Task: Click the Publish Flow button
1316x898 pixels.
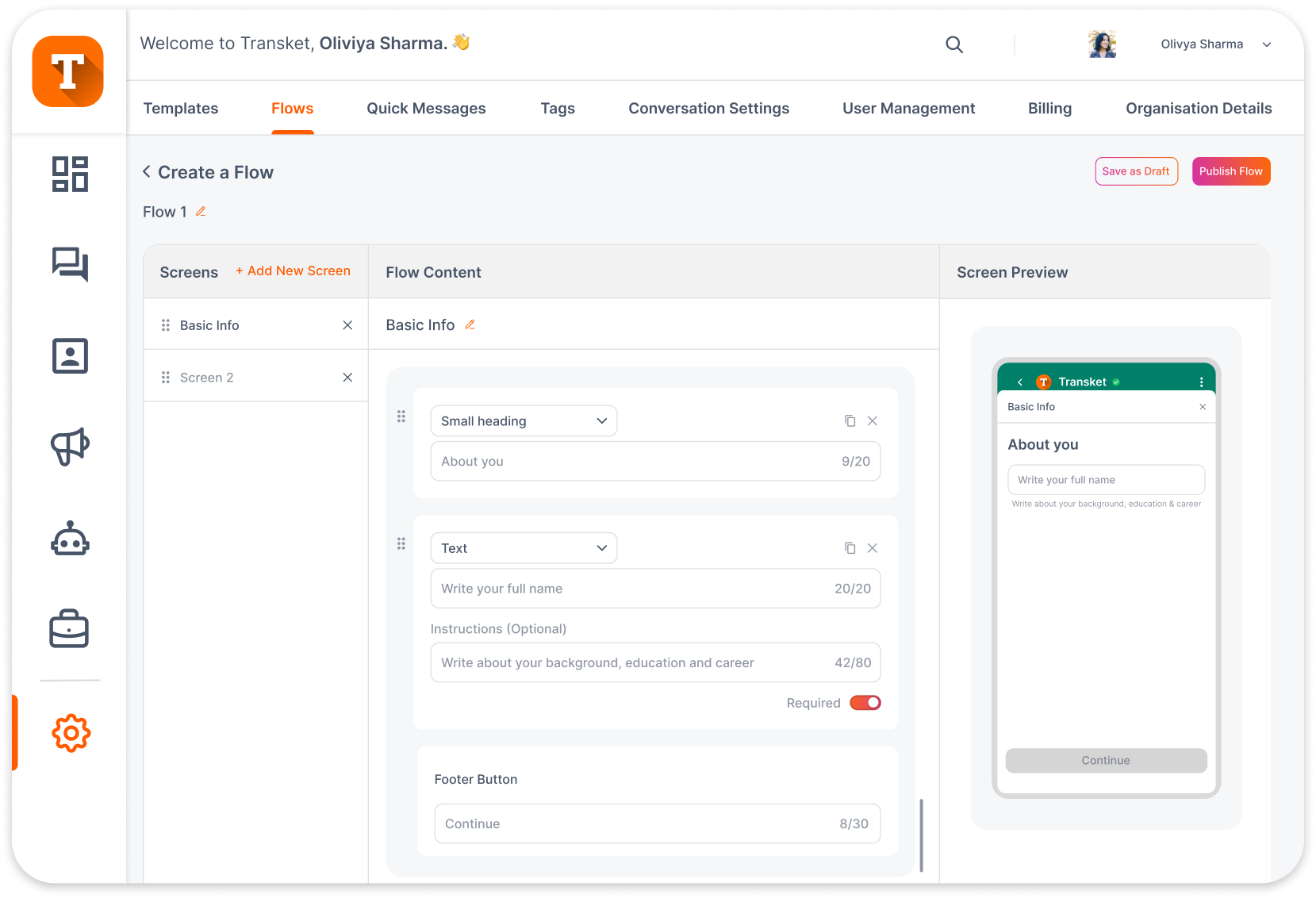Action: [x=1230, y=171]
